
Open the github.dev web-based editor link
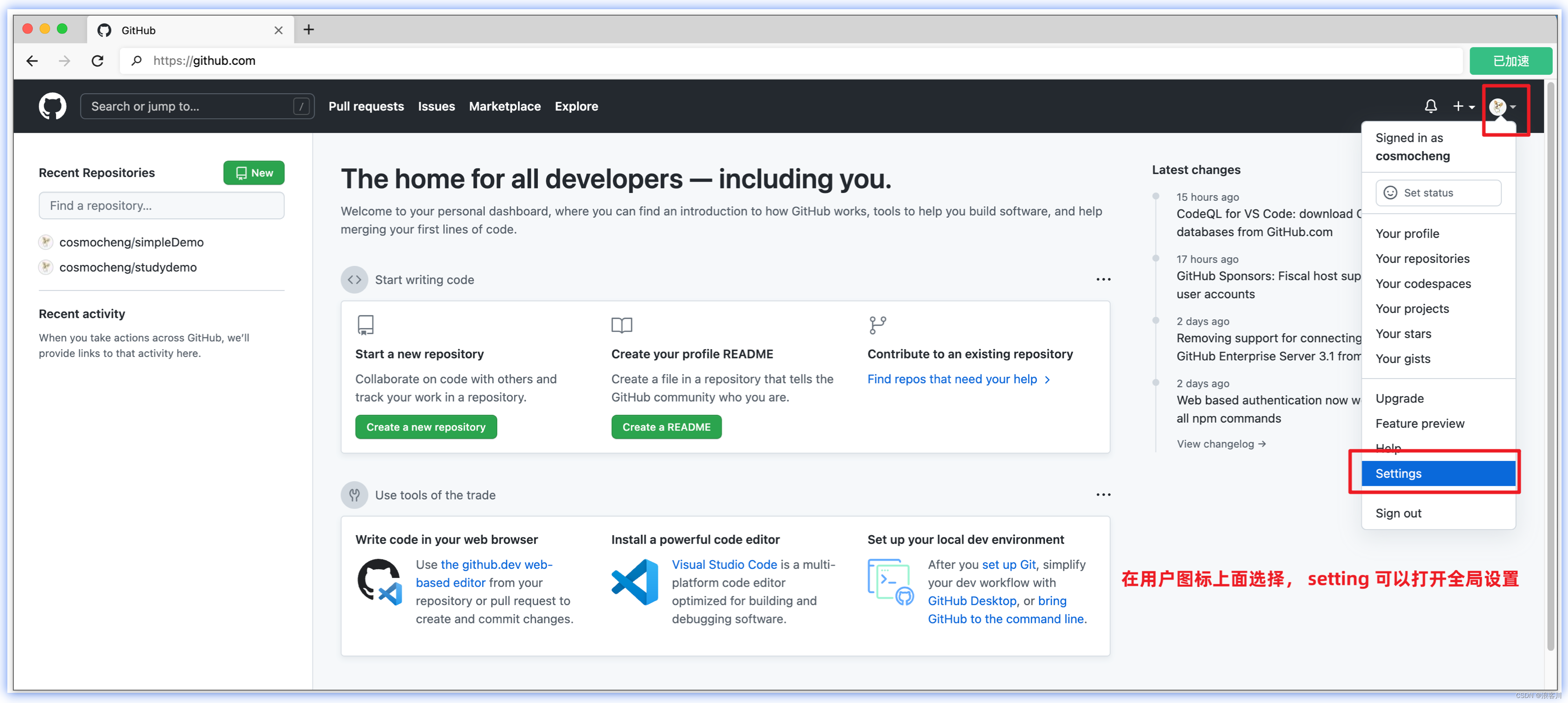(x=484, y=573)
